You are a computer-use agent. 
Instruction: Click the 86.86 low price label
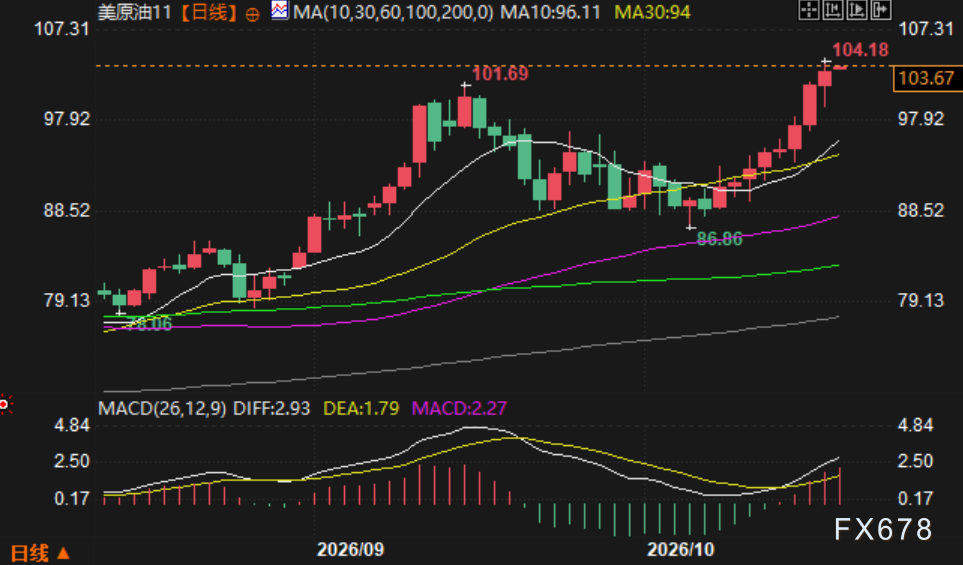point(719,239)
